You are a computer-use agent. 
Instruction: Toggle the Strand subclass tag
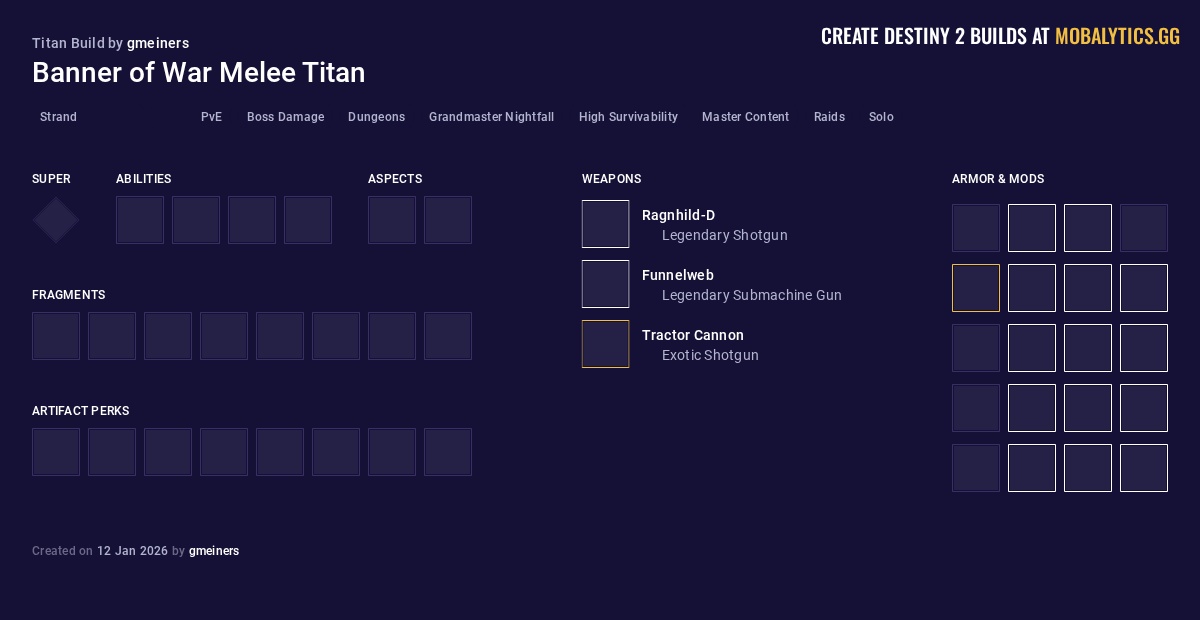click(x=58, y=117)
